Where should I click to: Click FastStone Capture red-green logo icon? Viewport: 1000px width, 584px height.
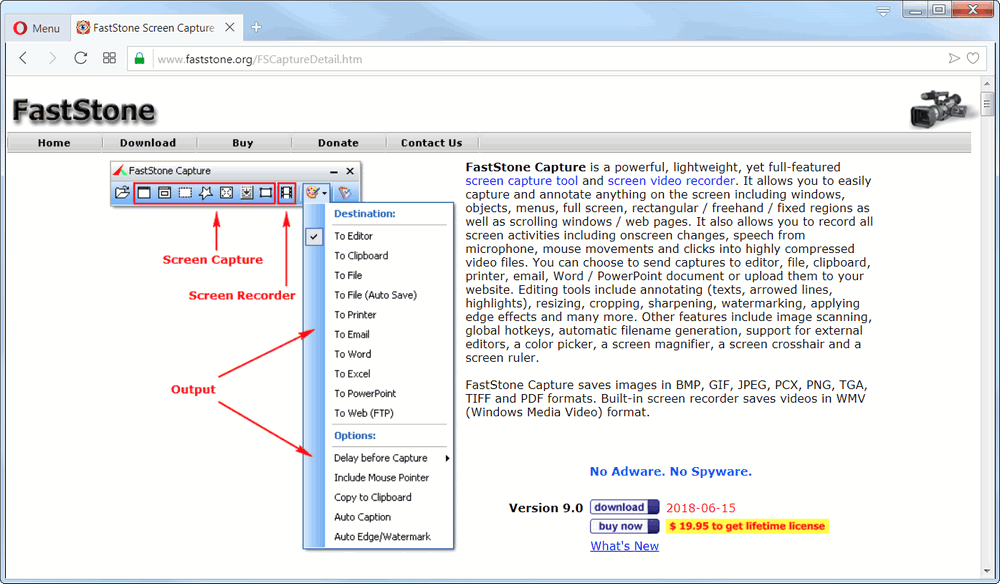coord(119,170)
